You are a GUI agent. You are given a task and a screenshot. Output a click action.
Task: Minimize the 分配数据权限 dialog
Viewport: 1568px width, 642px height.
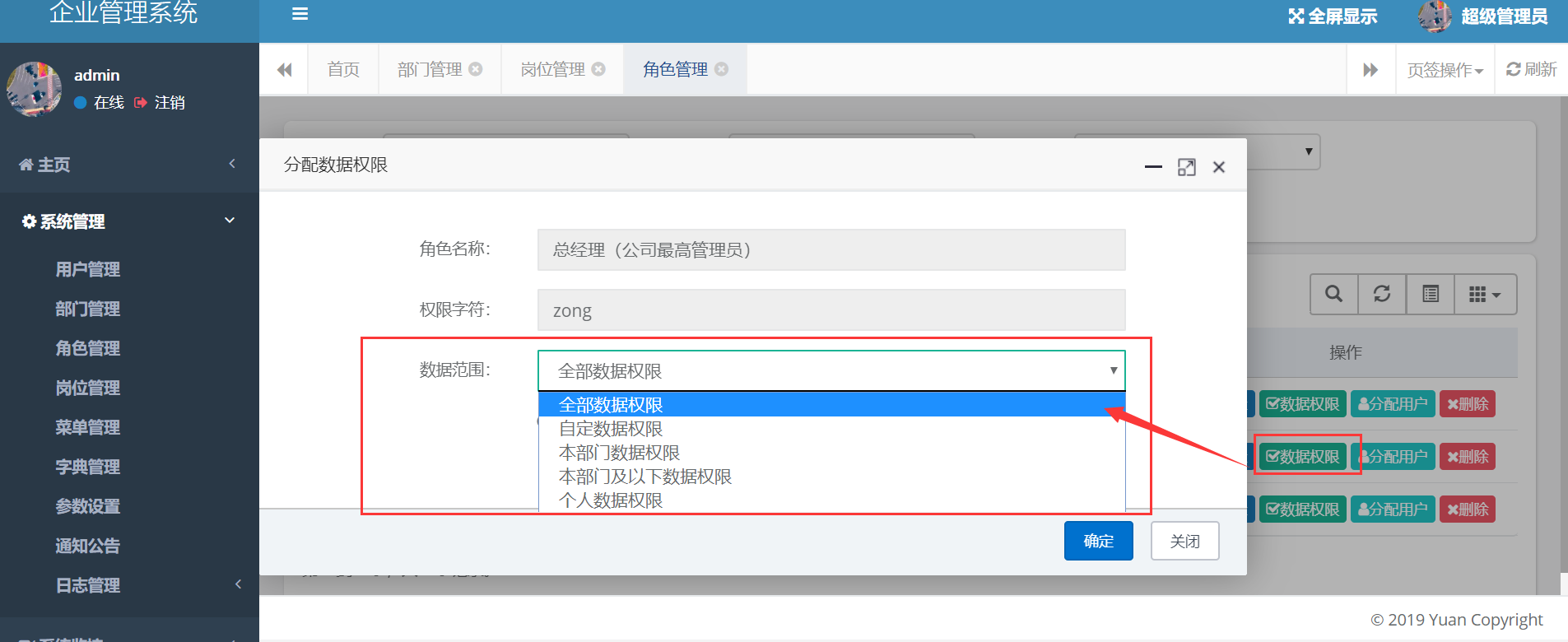coord(1153,167)
